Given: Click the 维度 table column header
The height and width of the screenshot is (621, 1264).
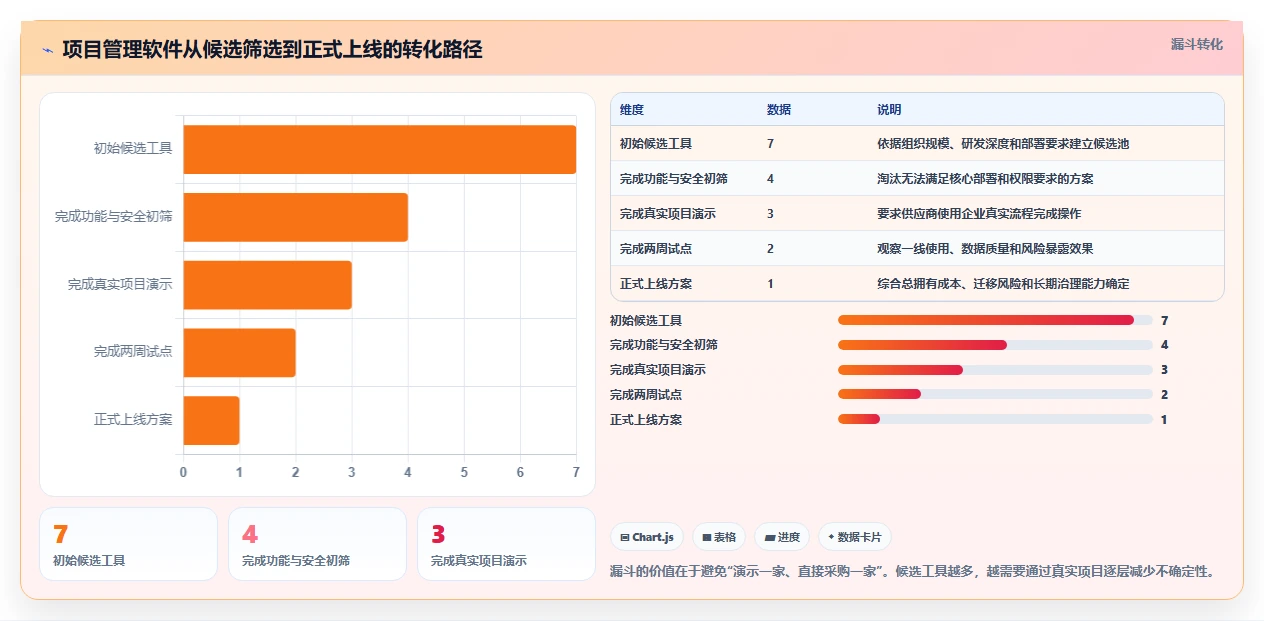Looking at the screenshot, I should click(x=632, y=110).
